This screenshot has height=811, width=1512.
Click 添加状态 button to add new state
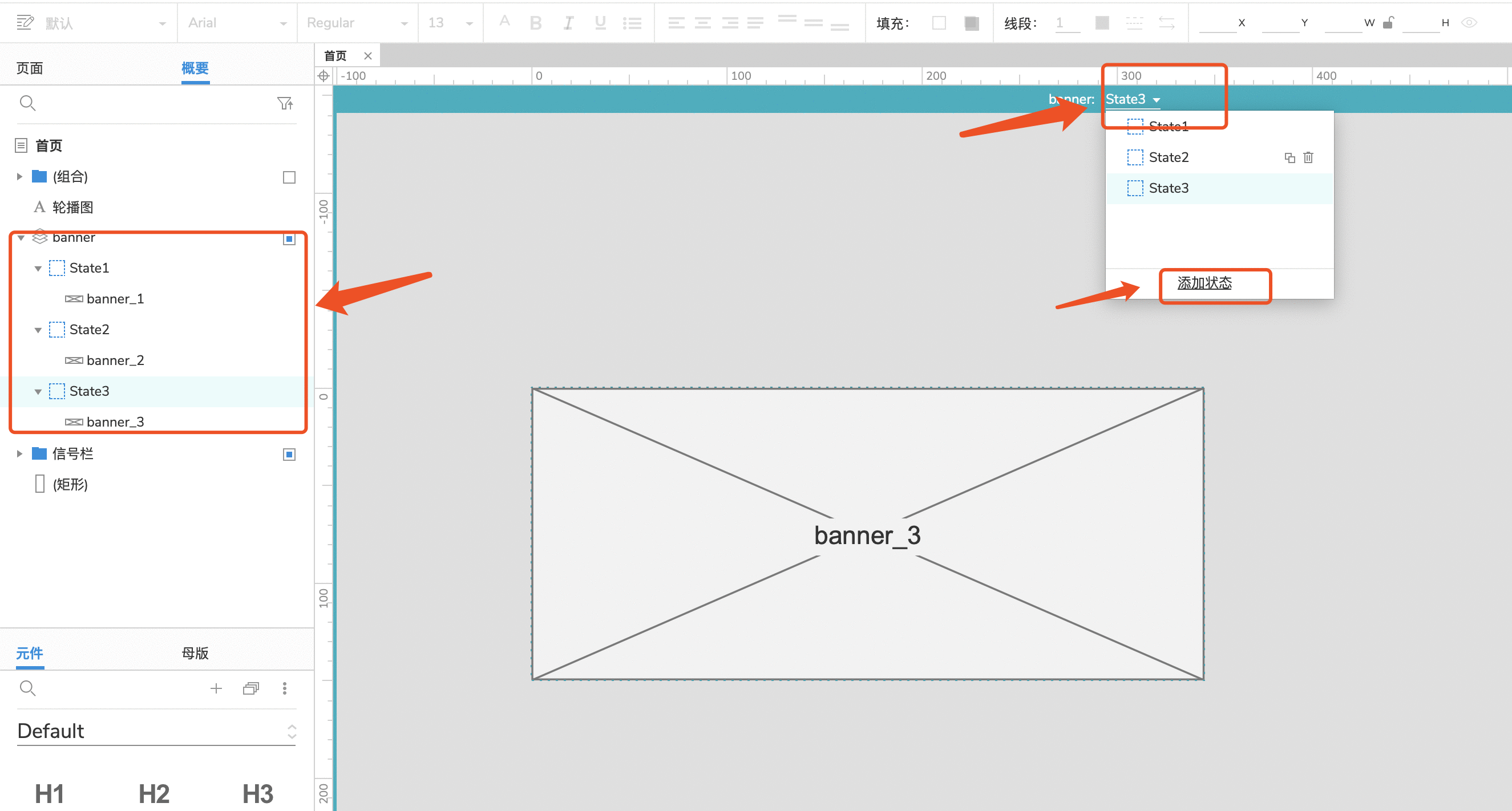1204,283
